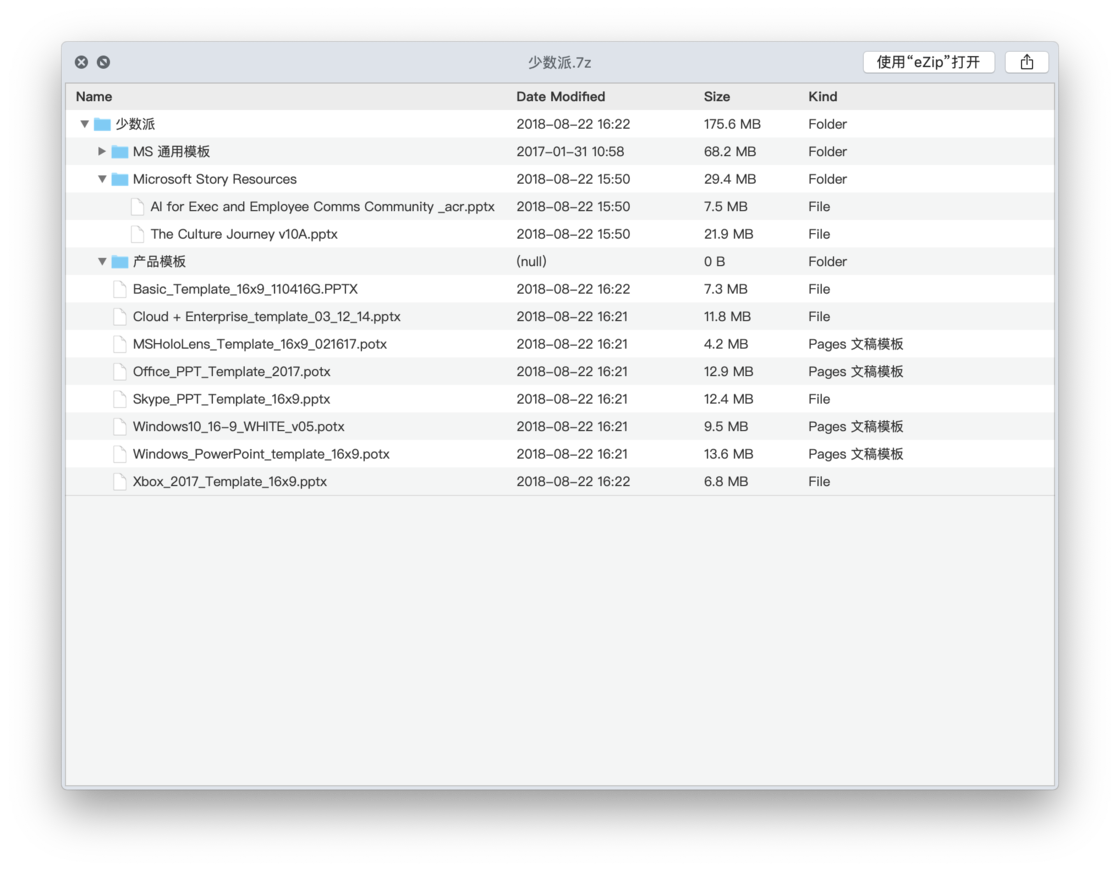Collapse the 产品模板 folder
Image resolution: width=1120 pixels, height=871 pixels.
(x=102, y=262)
